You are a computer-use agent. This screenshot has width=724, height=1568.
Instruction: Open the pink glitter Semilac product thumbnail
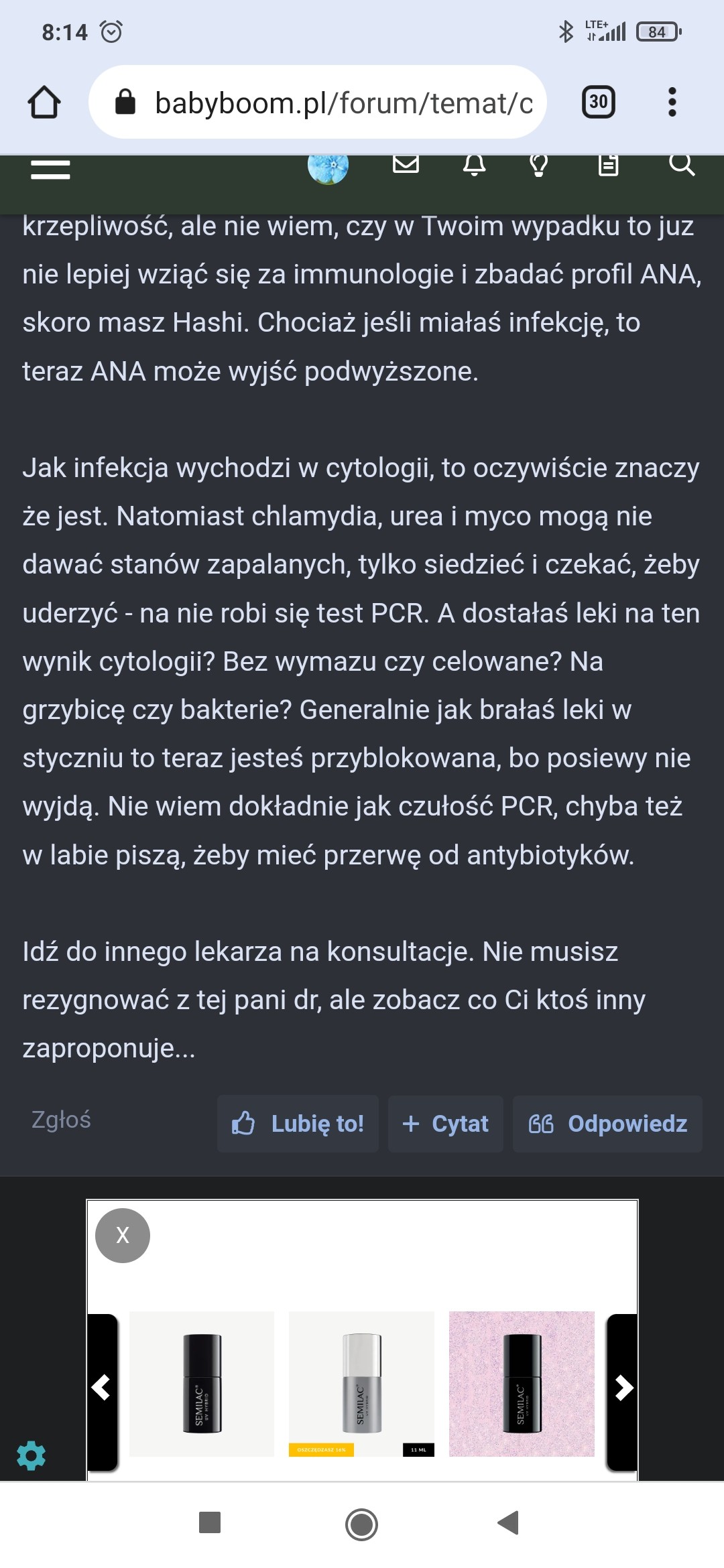click(522, 1384)
